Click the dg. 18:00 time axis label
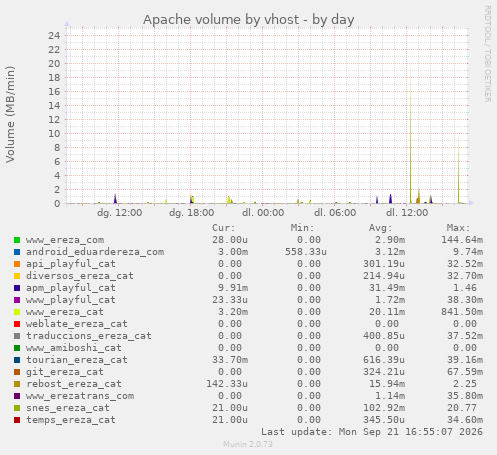The image size is (497, 455). point(191,213)
